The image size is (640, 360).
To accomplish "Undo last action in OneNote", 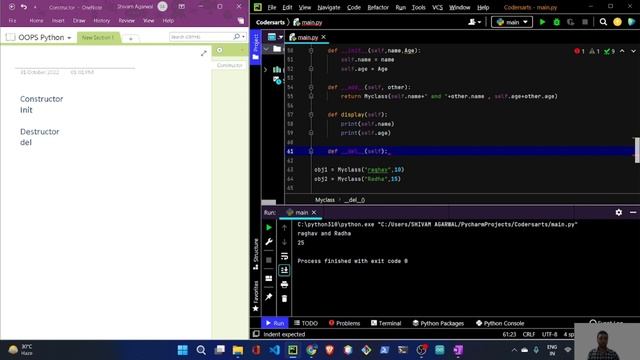I will (24, 7).
